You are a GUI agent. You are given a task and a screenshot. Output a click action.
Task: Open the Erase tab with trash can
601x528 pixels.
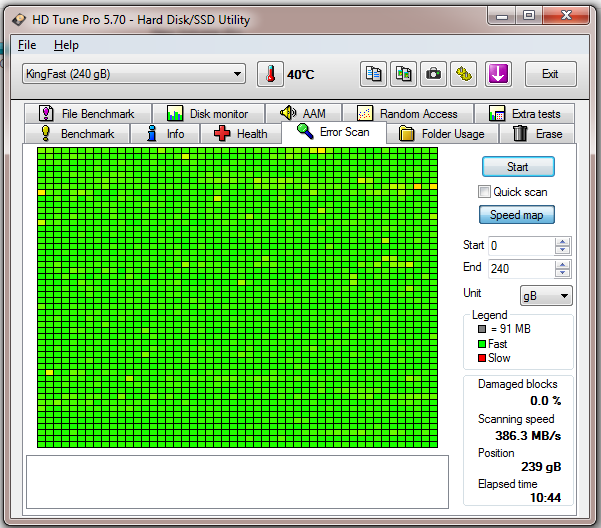537,134
